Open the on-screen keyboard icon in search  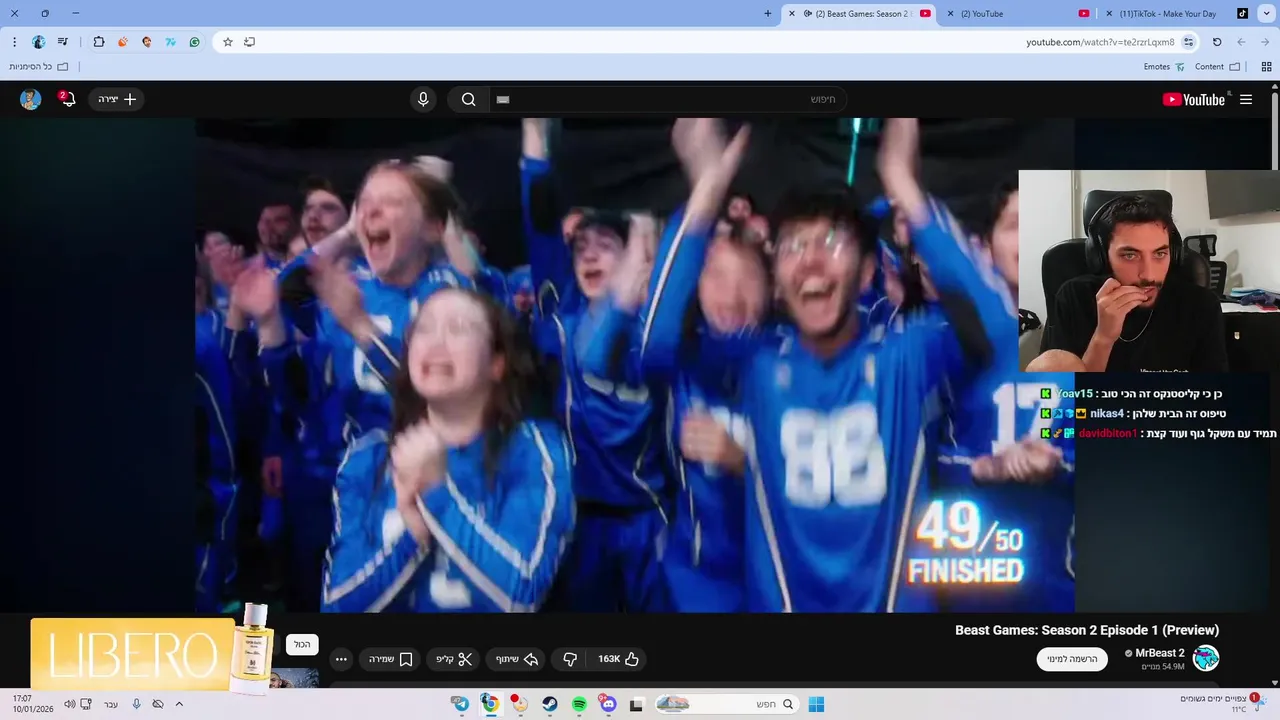503,99
